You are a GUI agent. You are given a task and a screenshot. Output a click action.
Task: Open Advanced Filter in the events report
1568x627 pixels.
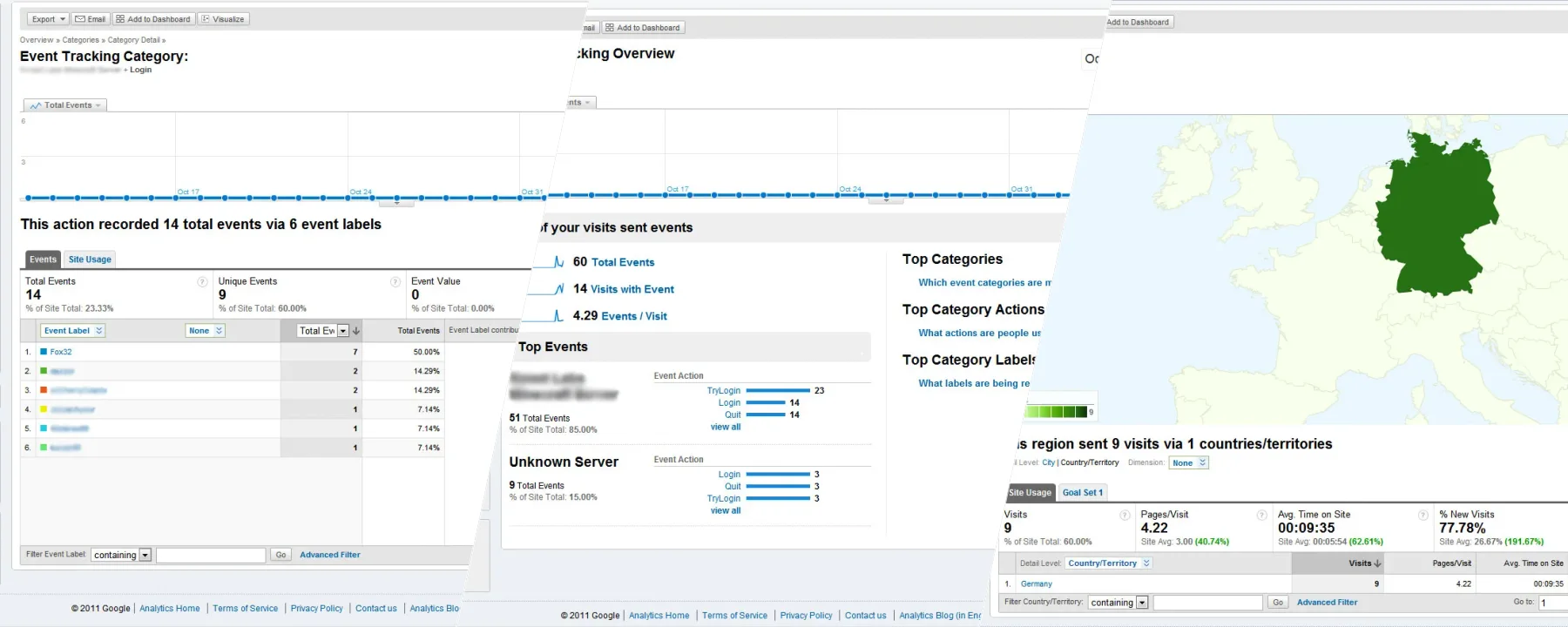tap(330, 555)
